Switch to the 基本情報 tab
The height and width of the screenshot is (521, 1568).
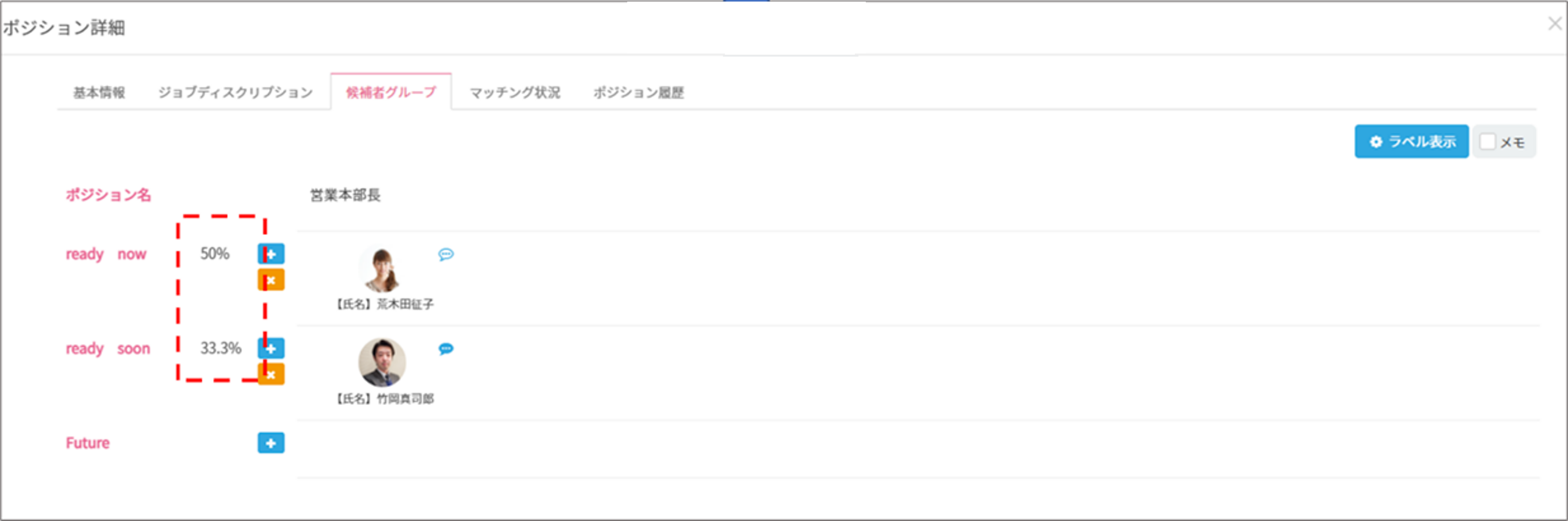click(99, 93)
